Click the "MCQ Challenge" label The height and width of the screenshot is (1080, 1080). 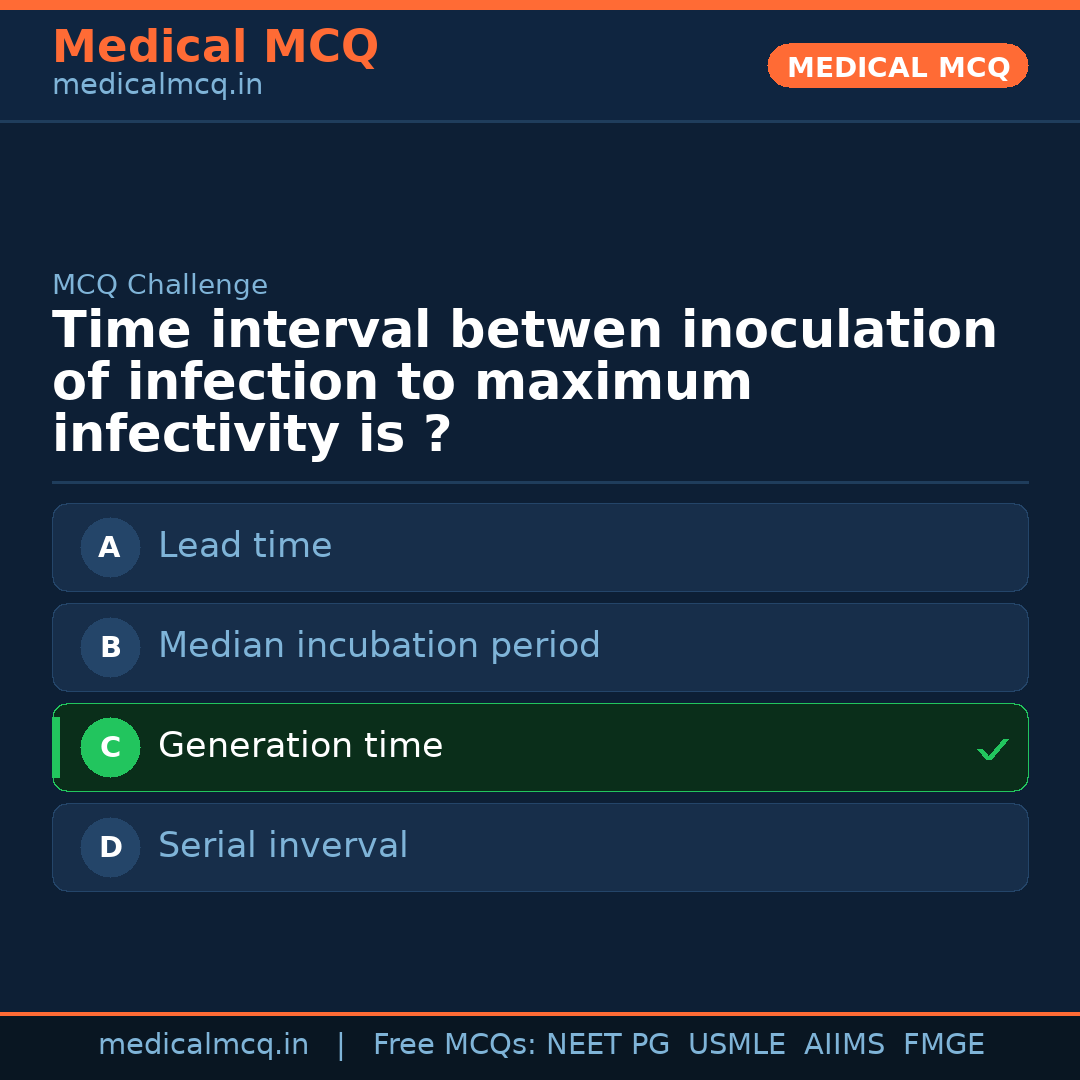pyautogui.click(x=160, y=286)
